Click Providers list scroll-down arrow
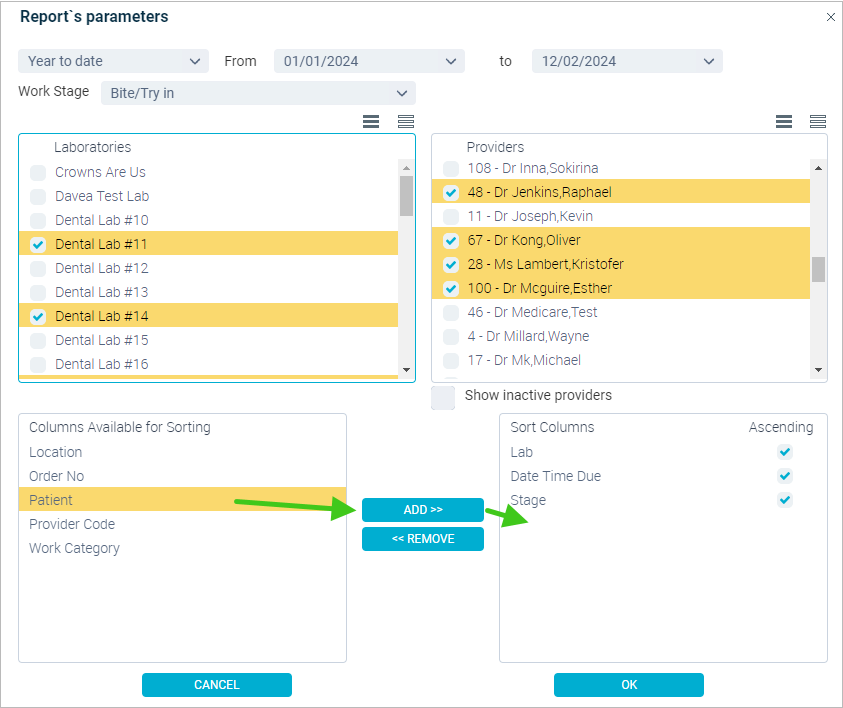This screenshot has width=843, height=708. pyautogui.click(x=818, y=370)
